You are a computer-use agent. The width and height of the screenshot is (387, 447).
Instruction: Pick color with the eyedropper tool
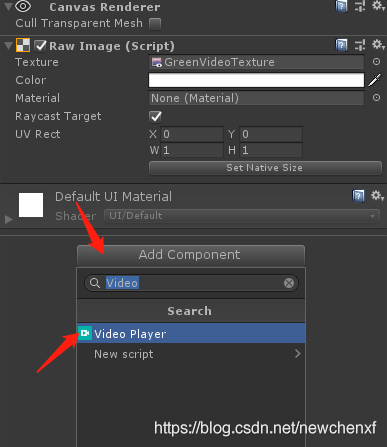[375, 80]
